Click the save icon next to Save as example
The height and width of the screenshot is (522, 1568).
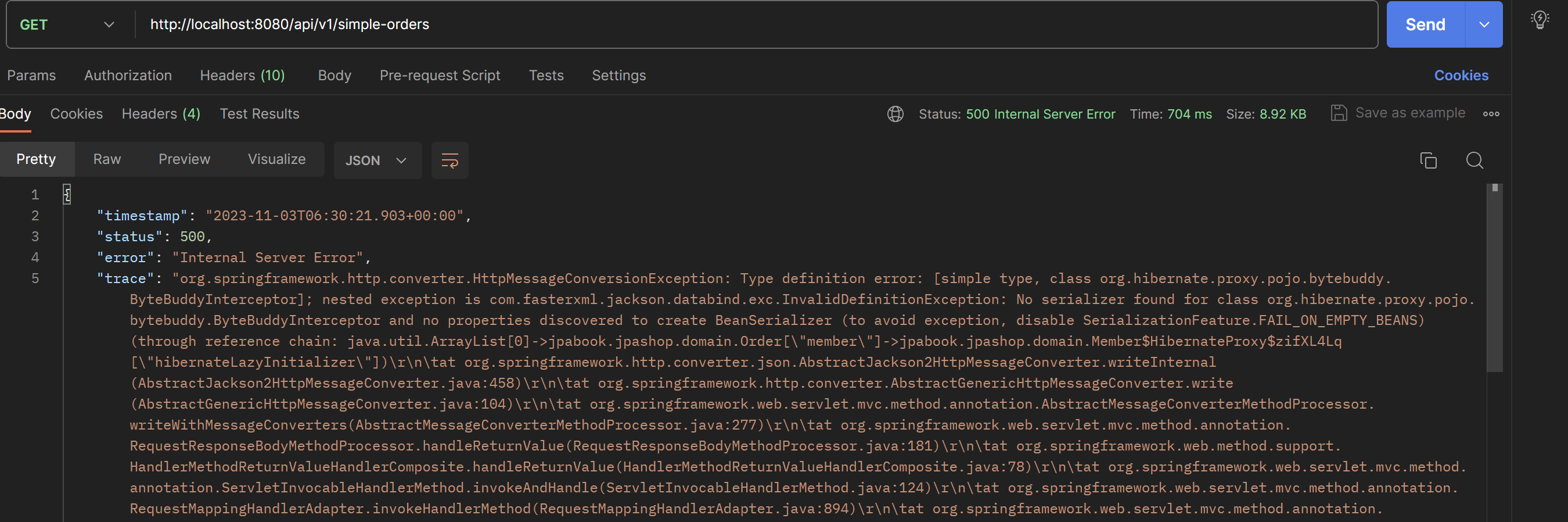pyautogui.click(x=1339, y=113)
